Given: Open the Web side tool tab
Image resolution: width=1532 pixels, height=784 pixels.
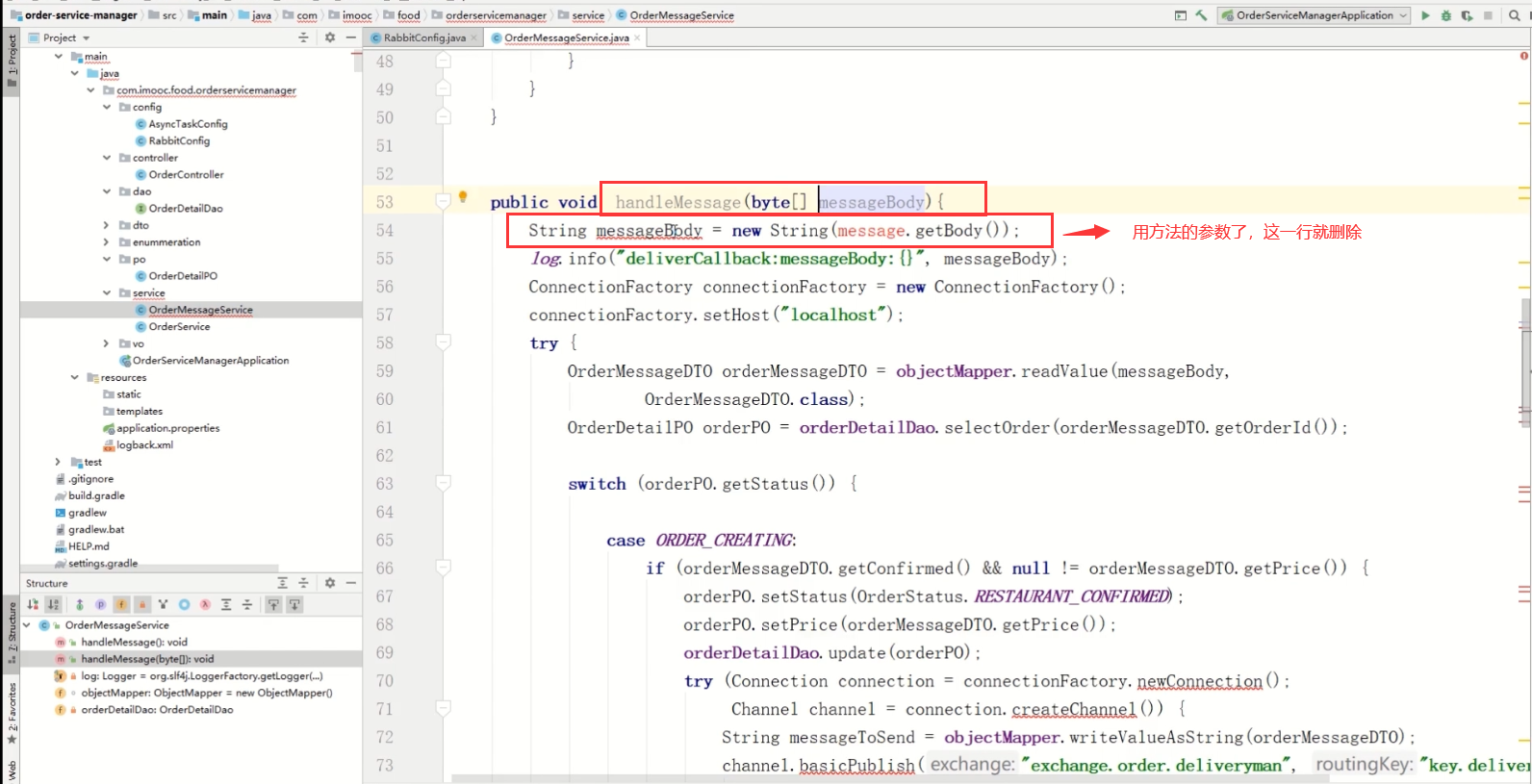Looking at the screenshot, I should tap(12, 771).
